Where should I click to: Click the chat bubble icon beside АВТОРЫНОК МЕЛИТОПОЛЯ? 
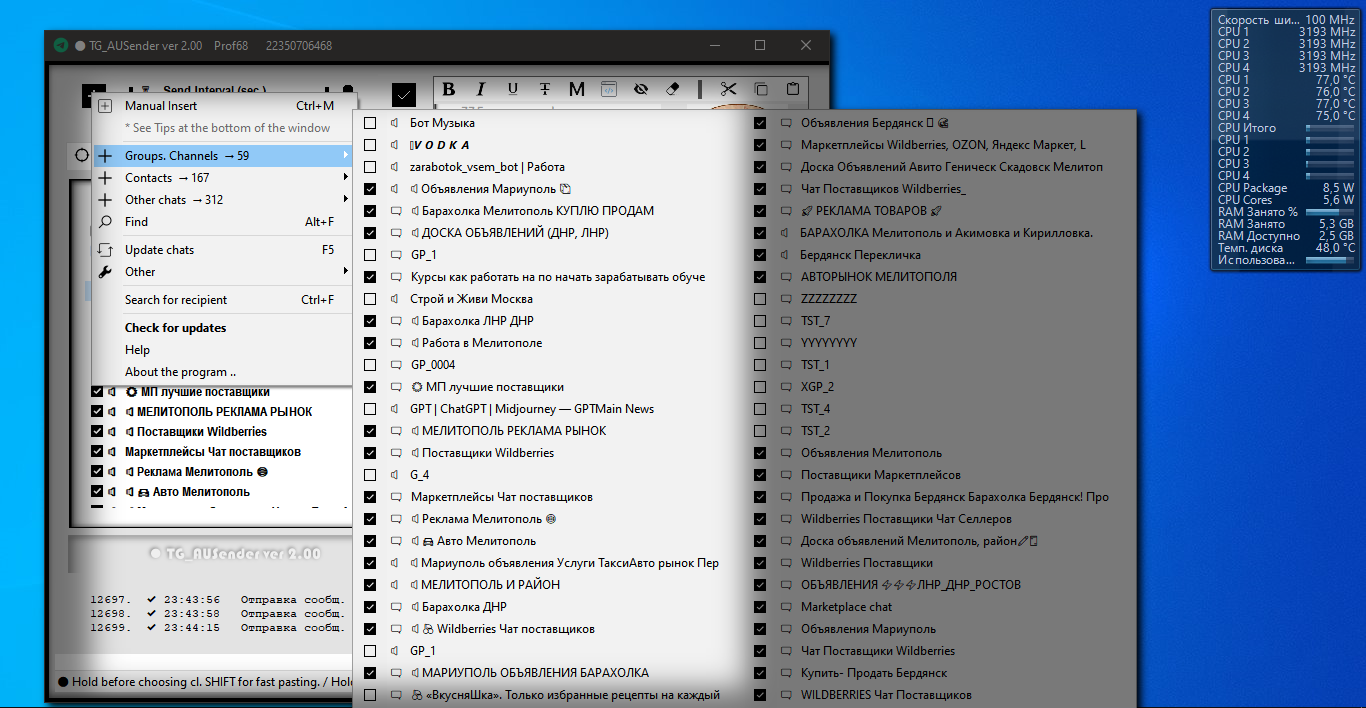click(x=786, y=277)
